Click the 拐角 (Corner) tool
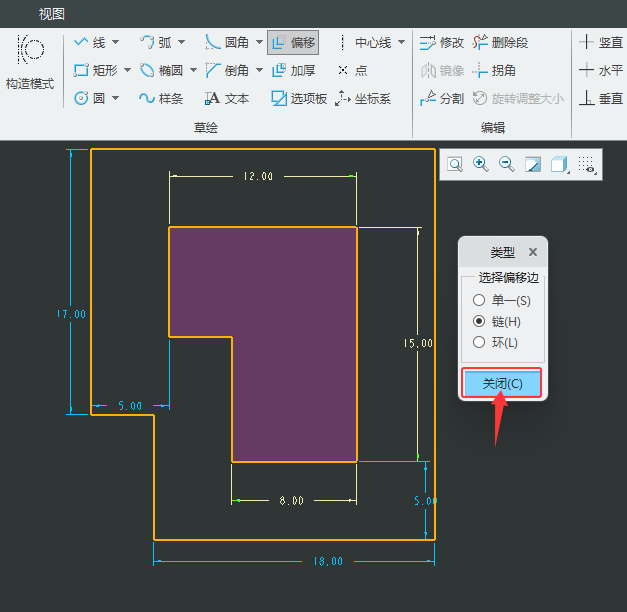This screenshot has height=612, width=627. tap(494, 70)
